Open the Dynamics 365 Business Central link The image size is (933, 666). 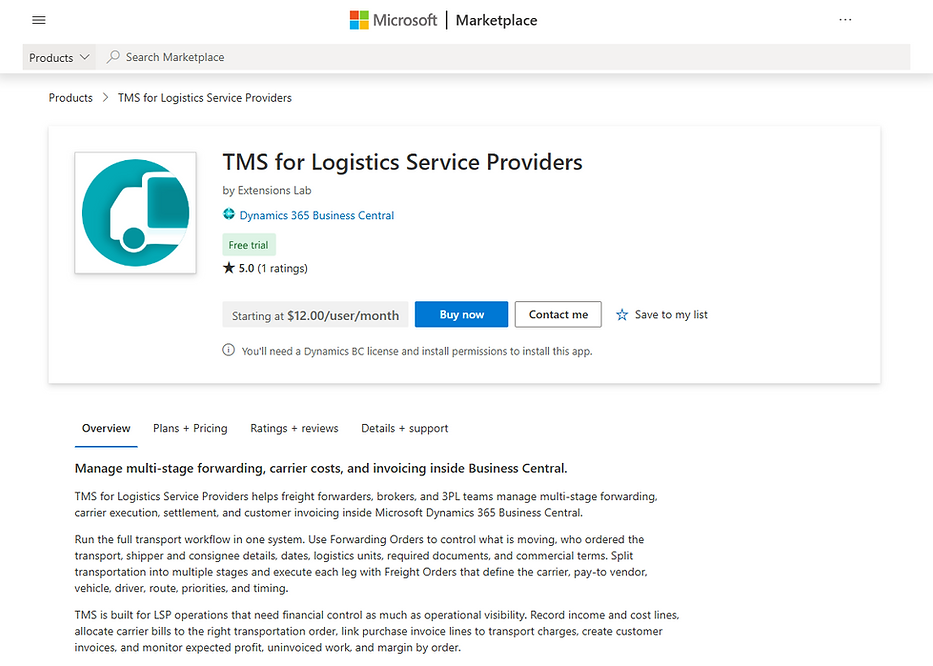coord(316,215)
